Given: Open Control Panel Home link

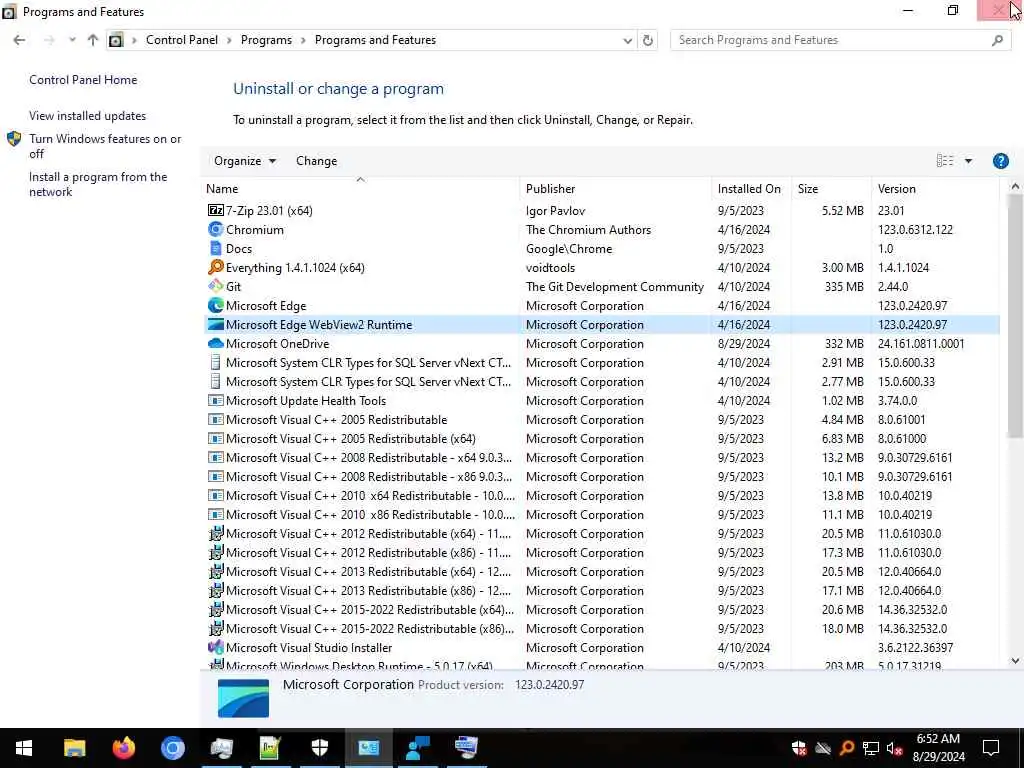Looking at the screenshot, I should [83, 80].
